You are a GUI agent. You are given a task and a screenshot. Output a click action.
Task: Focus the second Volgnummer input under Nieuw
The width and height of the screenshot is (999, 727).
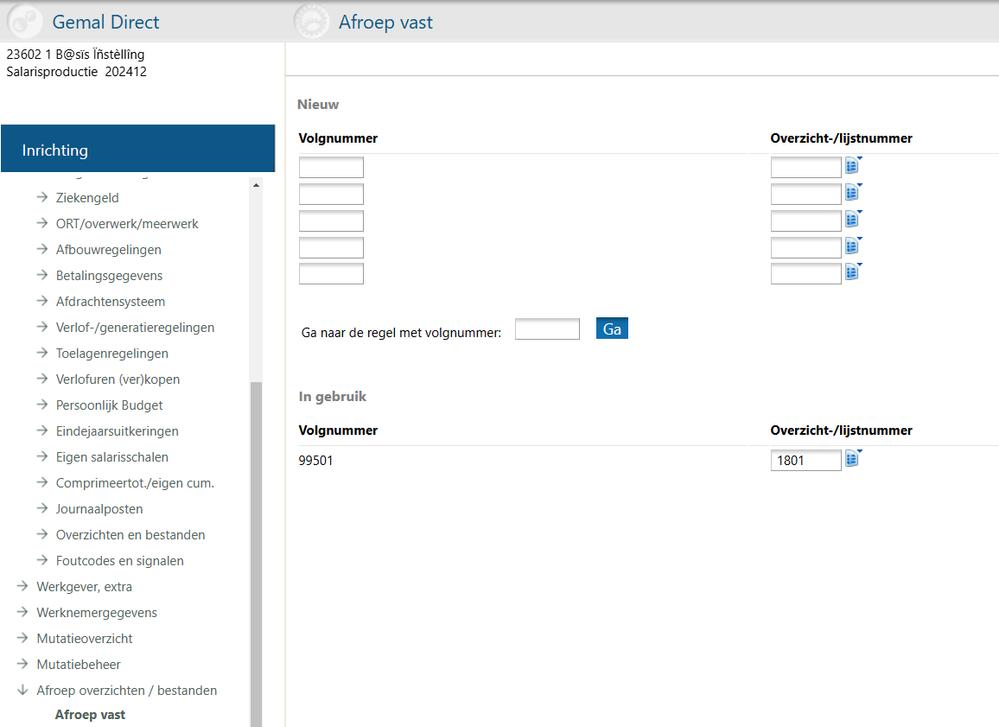(x=331, y=194)
